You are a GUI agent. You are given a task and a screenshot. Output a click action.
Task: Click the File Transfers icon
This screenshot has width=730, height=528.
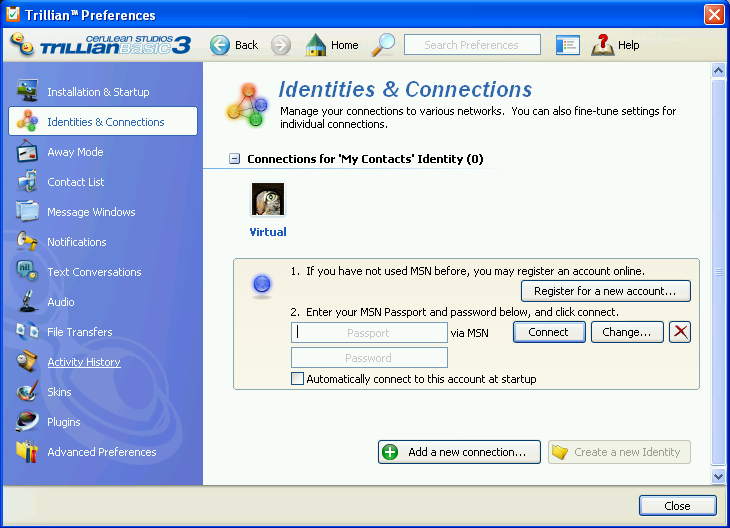[x=27, y=331]
